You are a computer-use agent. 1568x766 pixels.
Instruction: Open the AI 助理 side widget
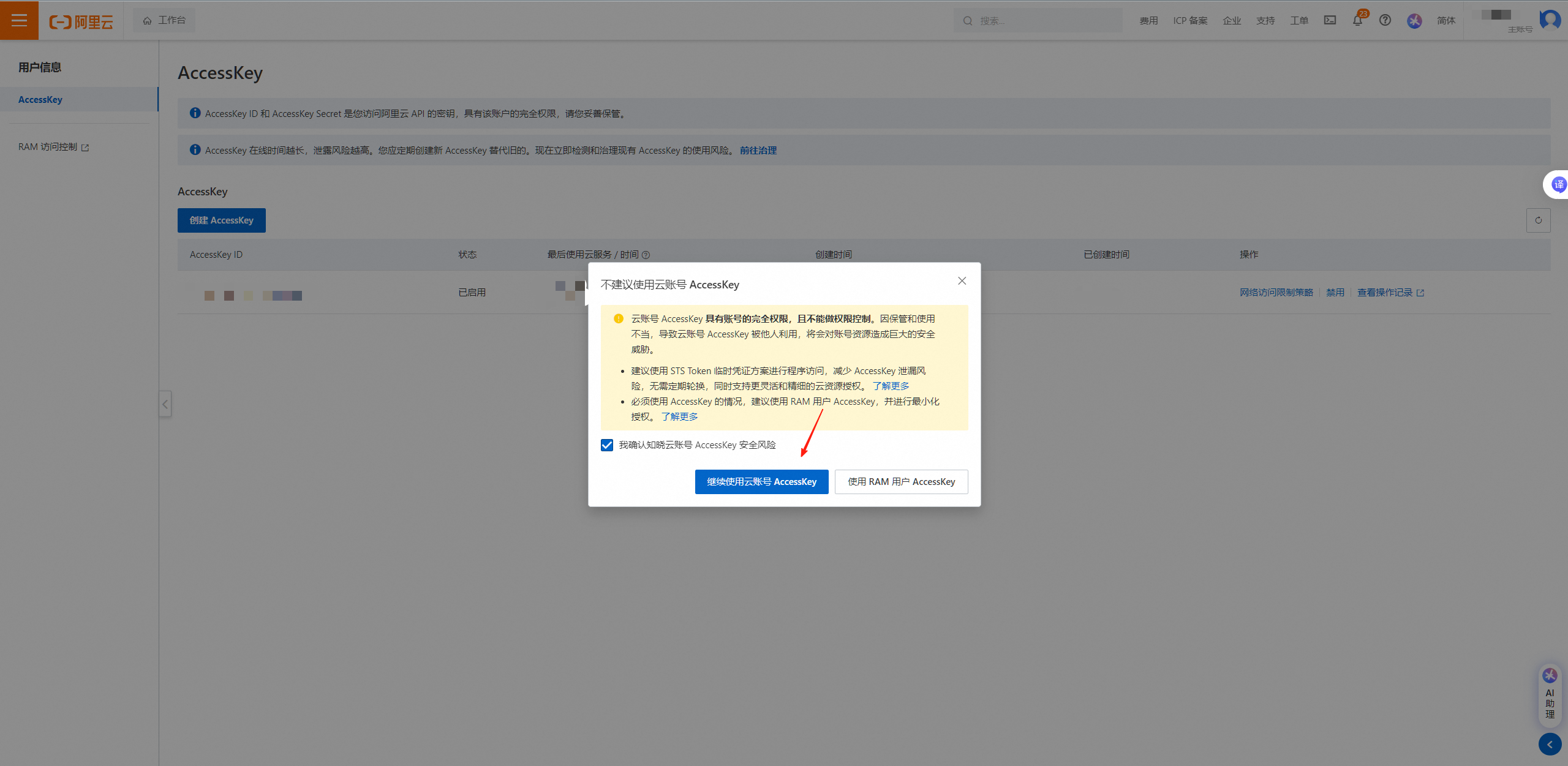[x=1550, y=694]
